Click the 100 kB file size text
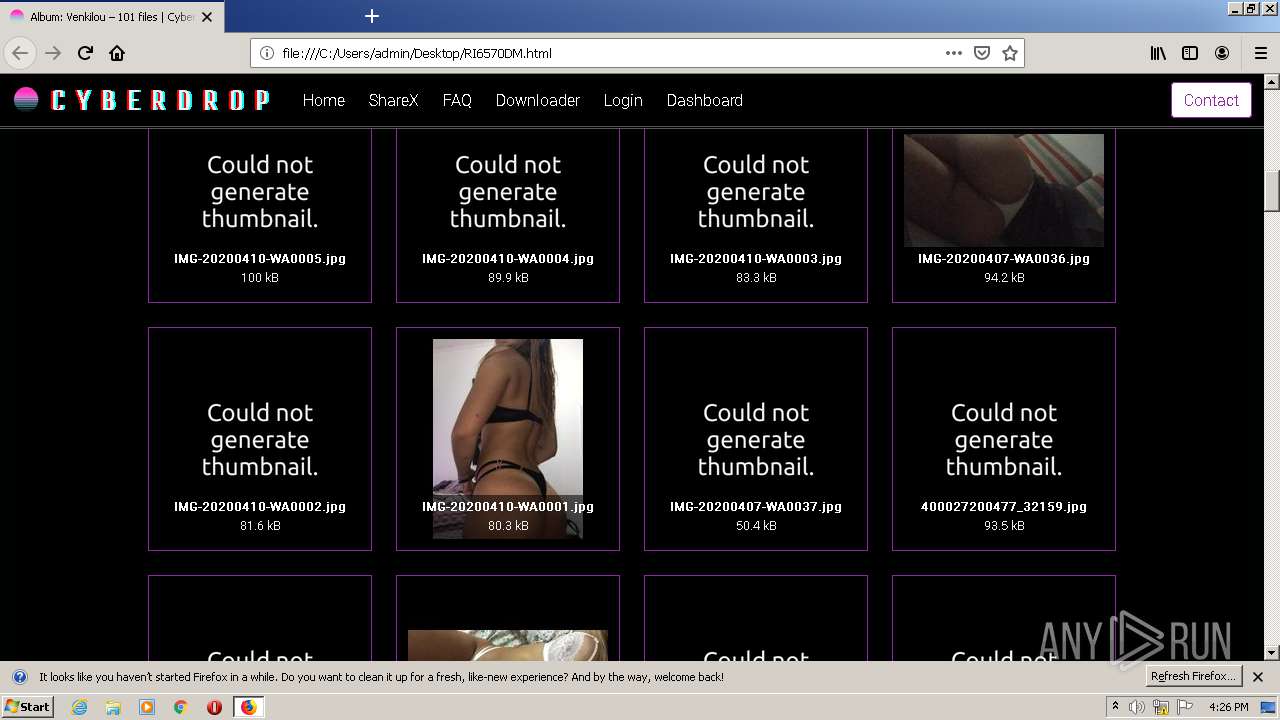Image resolution: width=1280 pixels, height=720 pixels. [x=260, y=278]
